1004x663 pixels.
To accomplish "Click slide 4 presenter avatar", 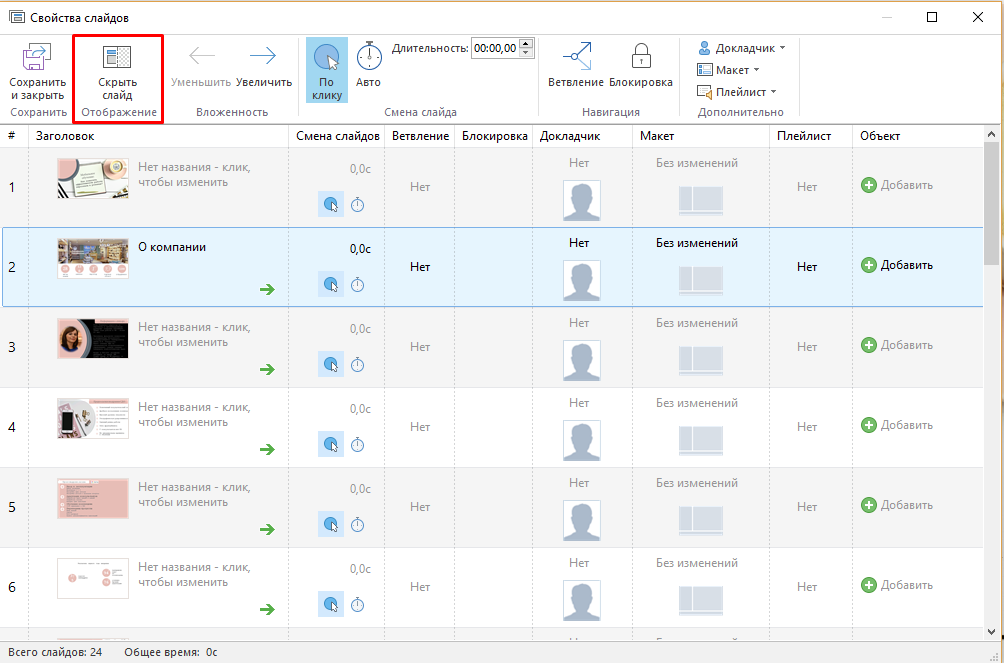I will (582, 441).
